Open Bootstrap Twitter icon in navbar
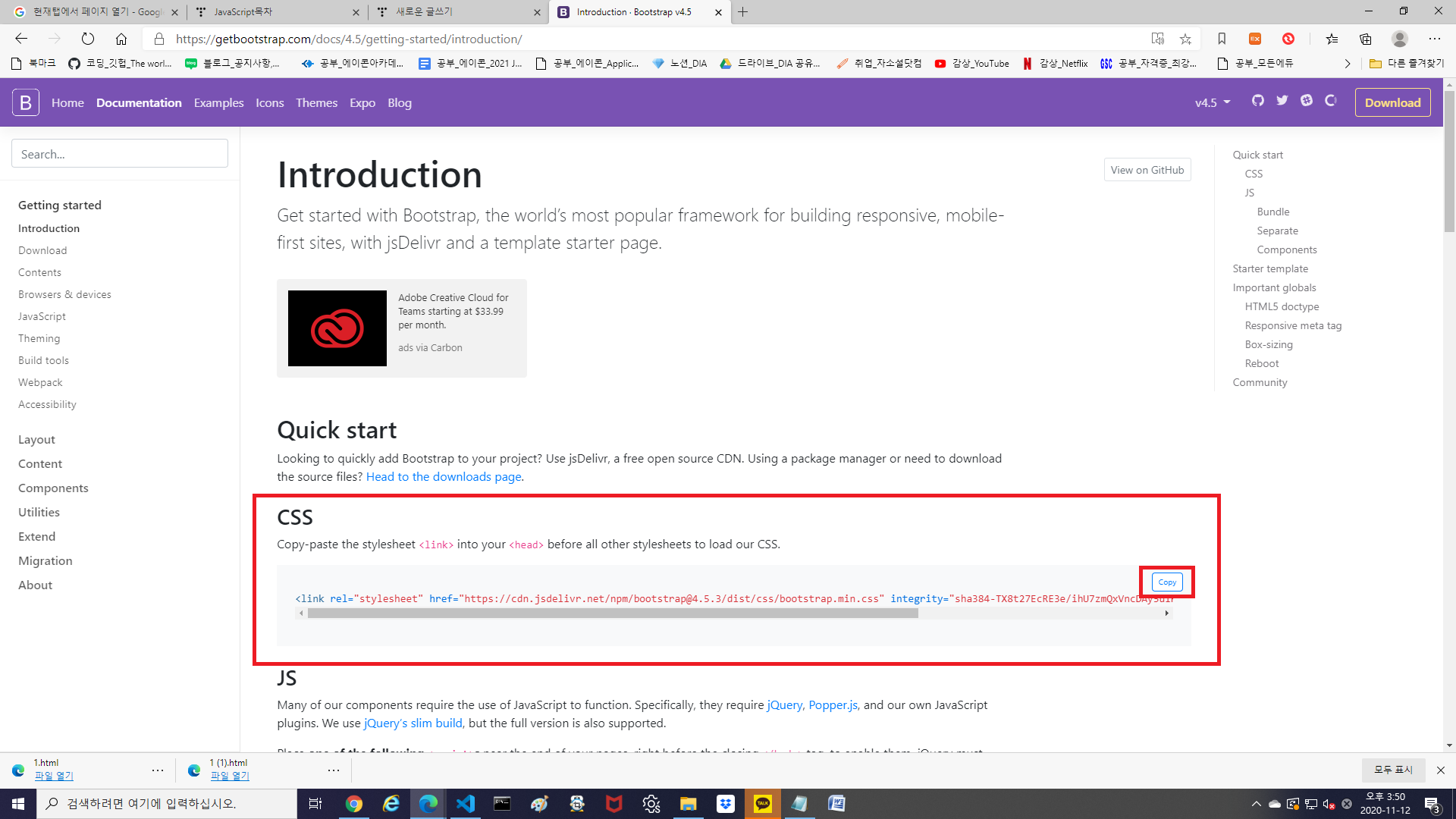The height and width of the screenshot is (819, 1456). coord(1282,101)
